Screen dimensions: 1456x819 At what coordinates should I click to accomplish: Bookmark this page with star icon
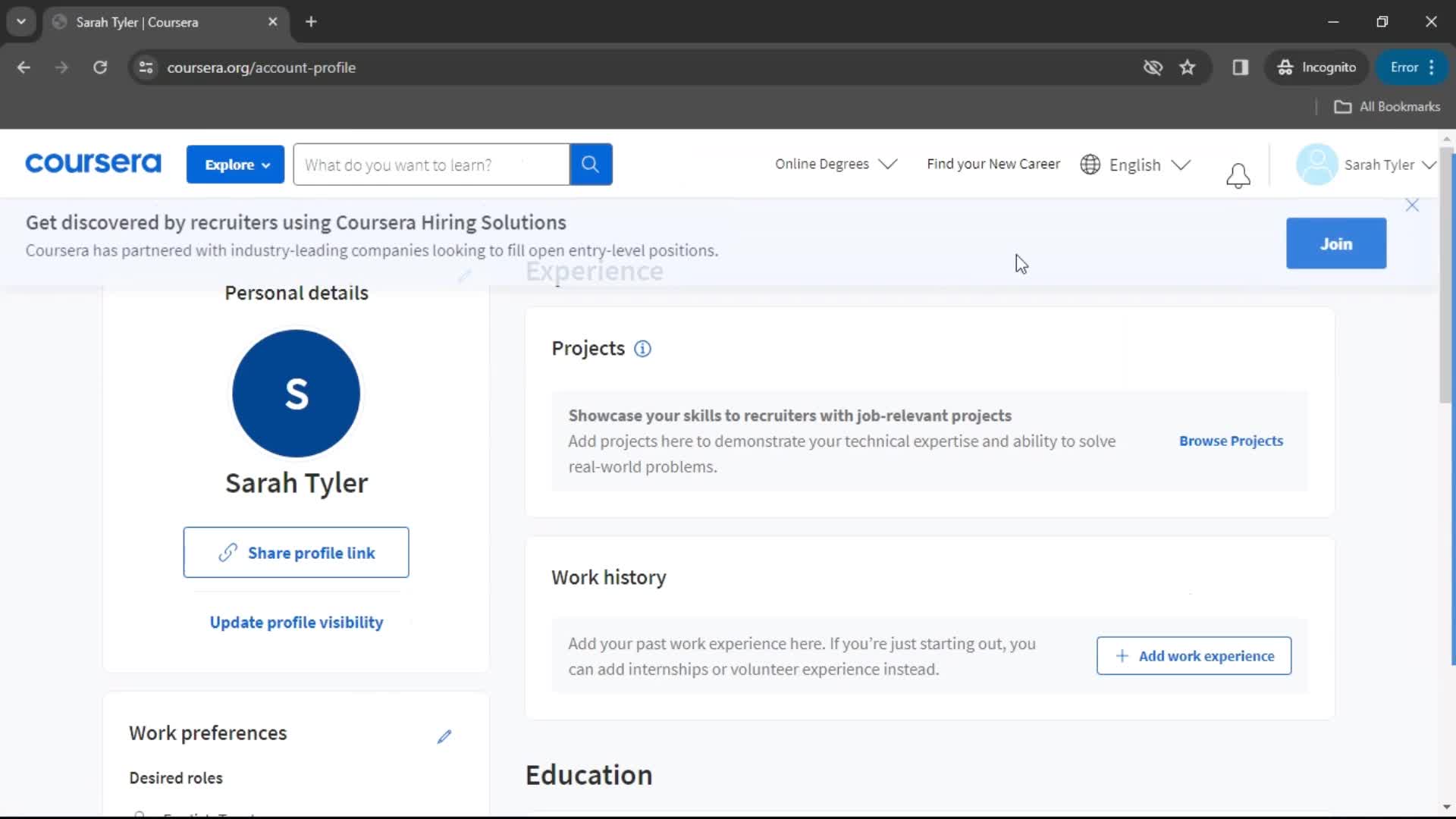coord(1188,67)
